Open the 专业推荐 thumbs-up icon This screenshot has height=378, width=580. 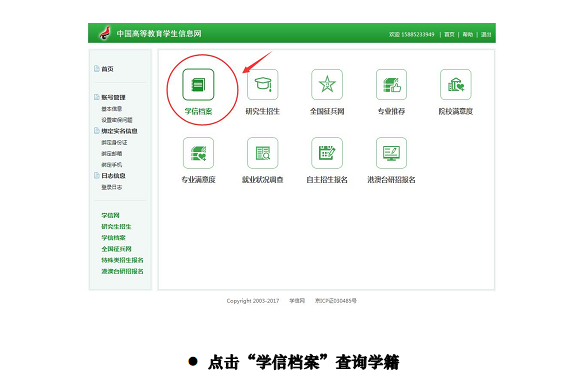(x=391, y=85)
